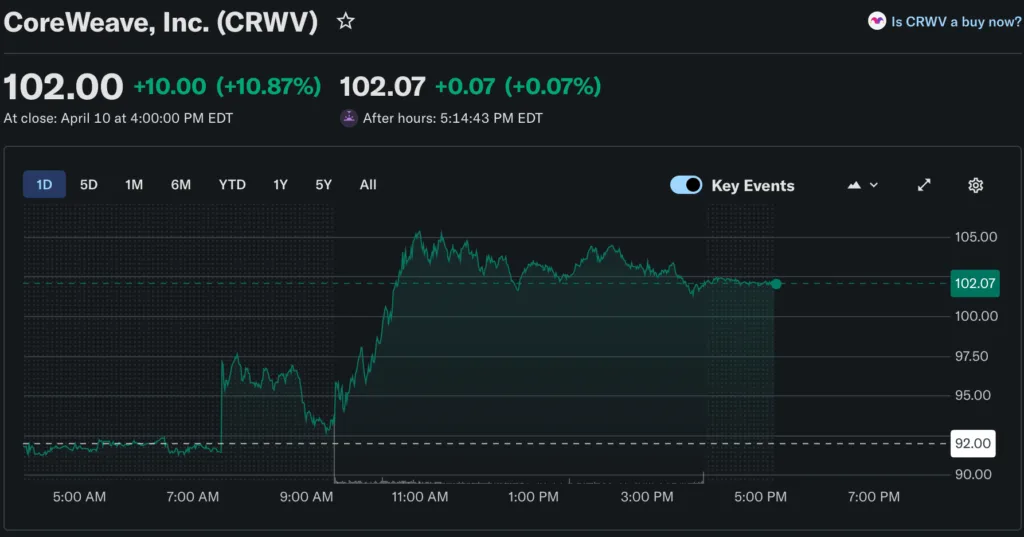The height and width of the screenshot is (537, 1024).
Task: Click the 102.00 closing price value
Action: (x=63, y=87)
